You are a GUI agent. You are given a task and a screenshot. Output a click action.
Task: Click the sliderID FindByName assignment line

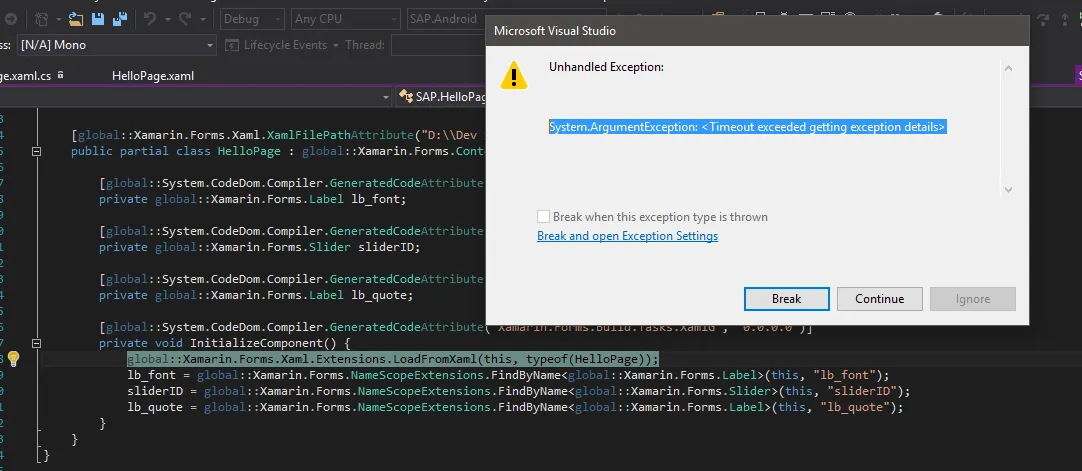coord(519,391)
